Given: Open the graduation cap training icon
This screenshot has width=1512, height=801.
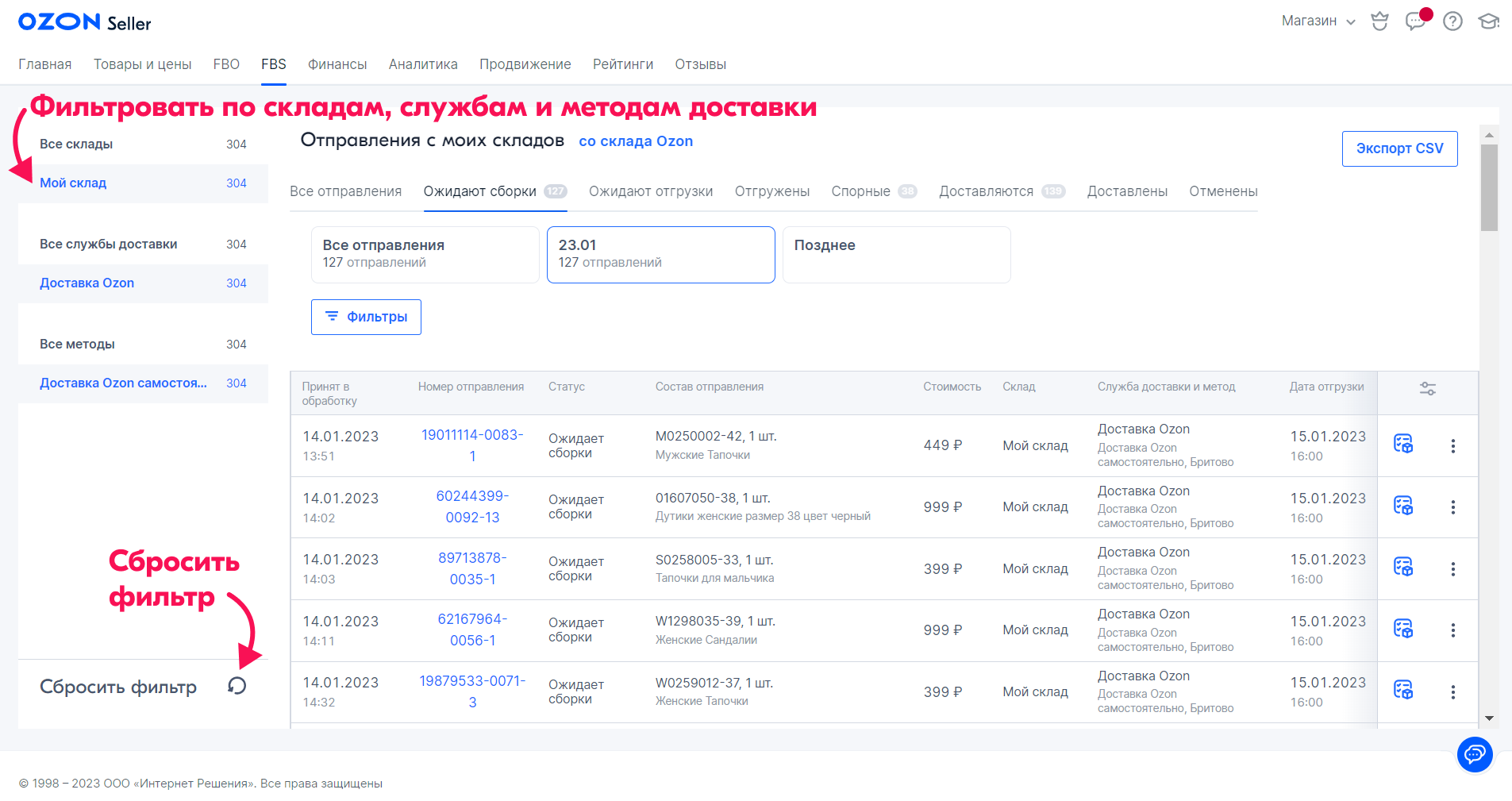Looking at the screenshot, I should [1488, 21].
